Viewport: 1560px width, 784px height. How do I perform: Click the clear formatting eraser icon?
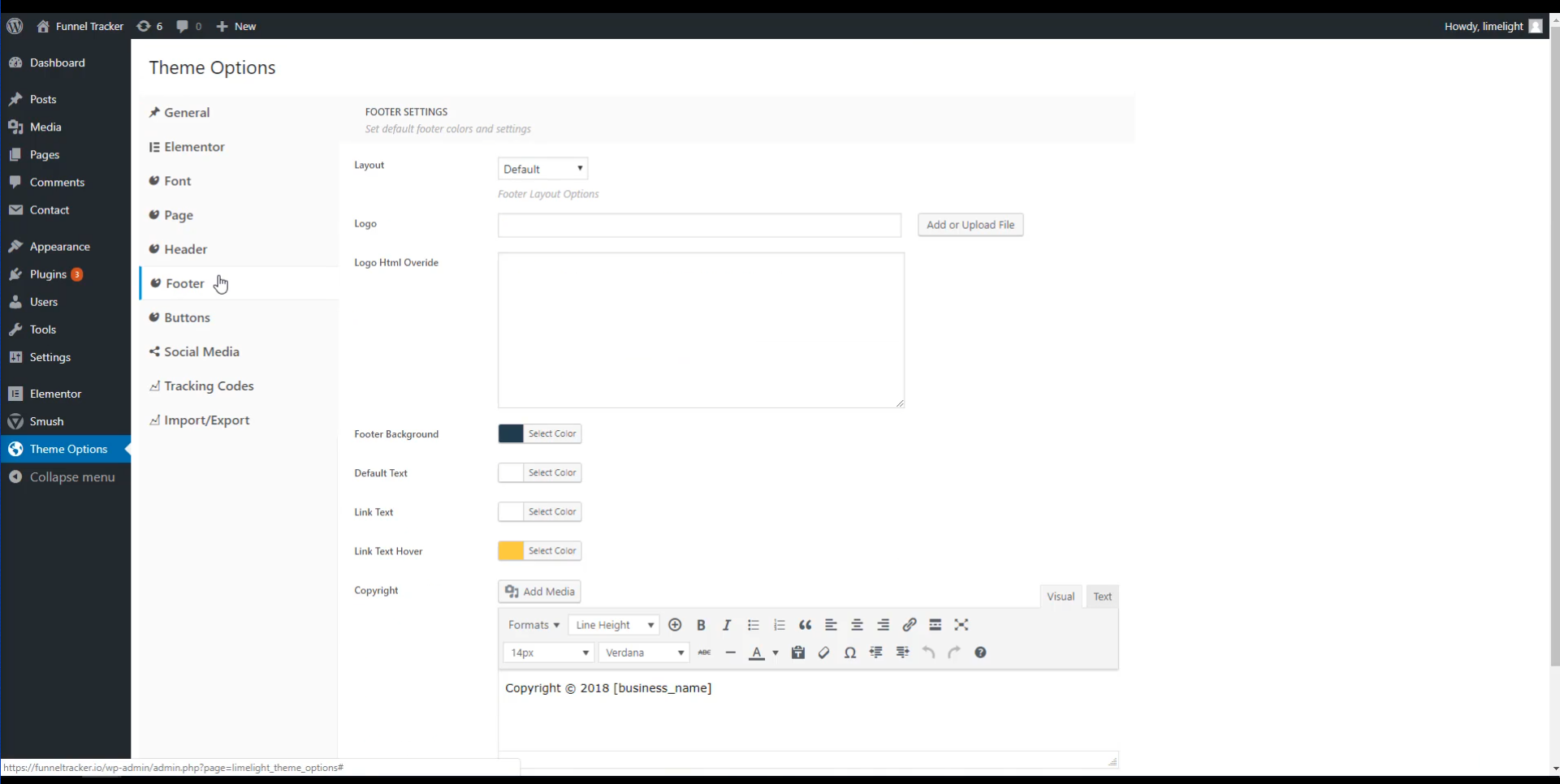[824, 653]
